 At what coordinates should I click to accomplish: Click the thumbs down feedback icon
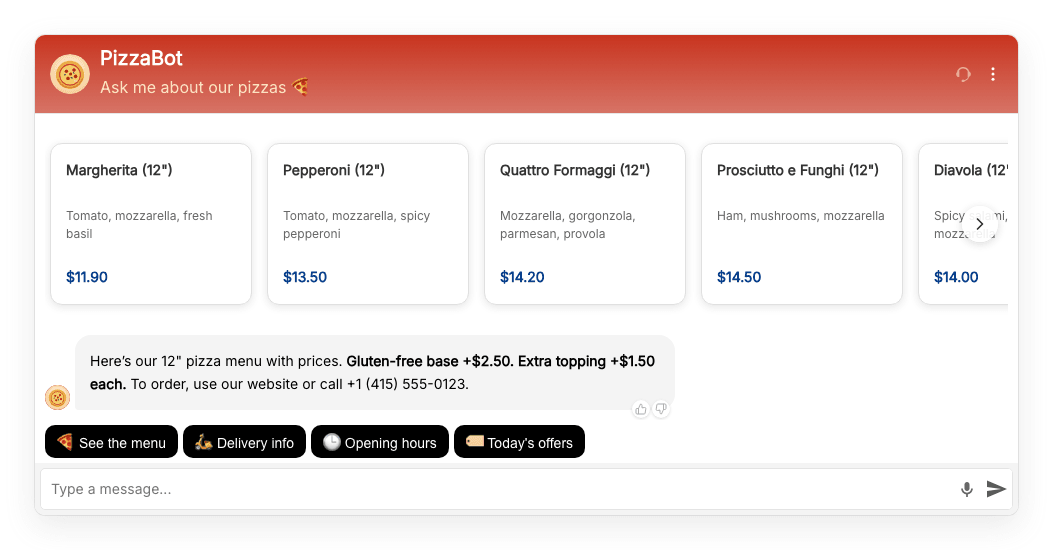661,409
